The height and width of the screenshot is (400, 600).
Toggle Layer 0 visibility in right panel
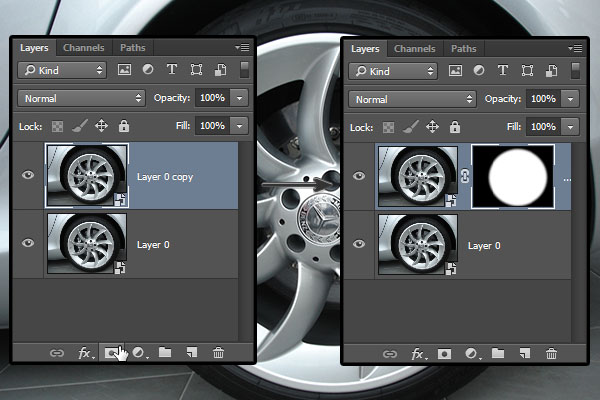coord(359,243)
